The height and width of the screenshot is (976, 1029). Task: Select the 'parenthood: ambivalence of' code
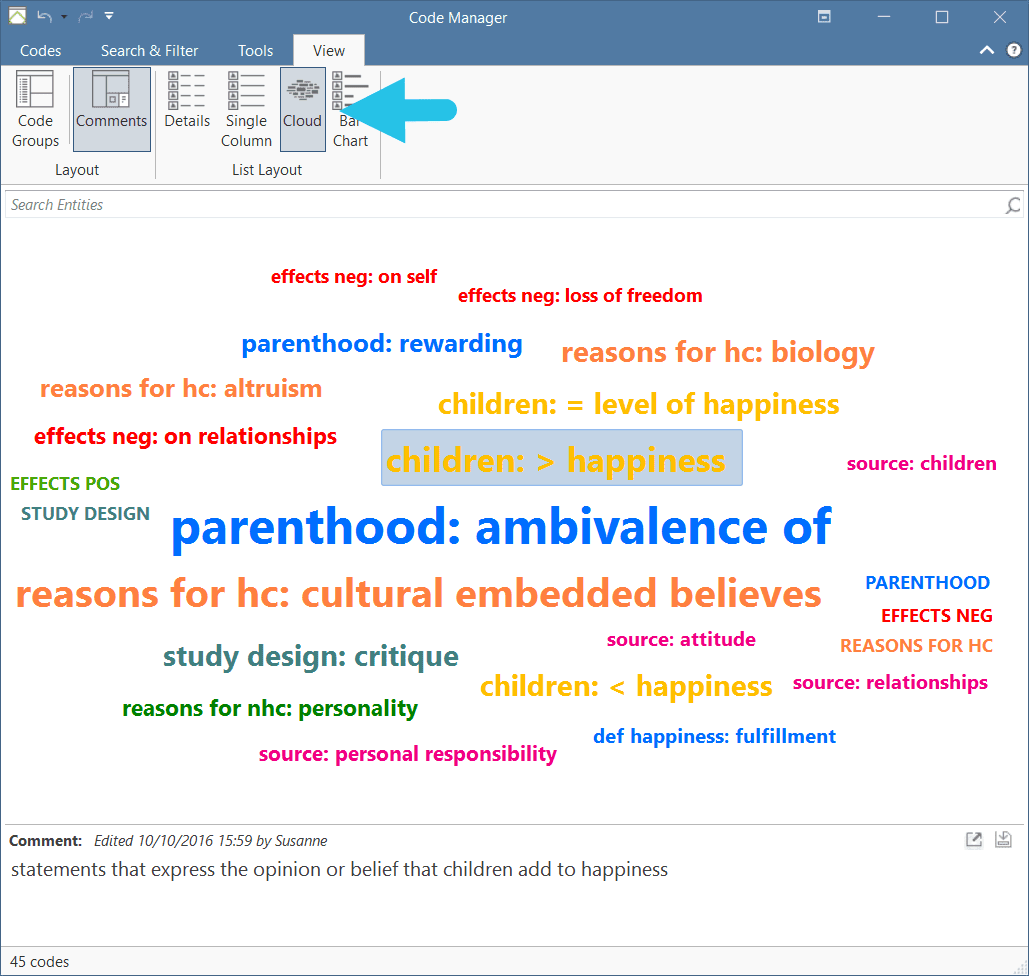tap(501, 527)
